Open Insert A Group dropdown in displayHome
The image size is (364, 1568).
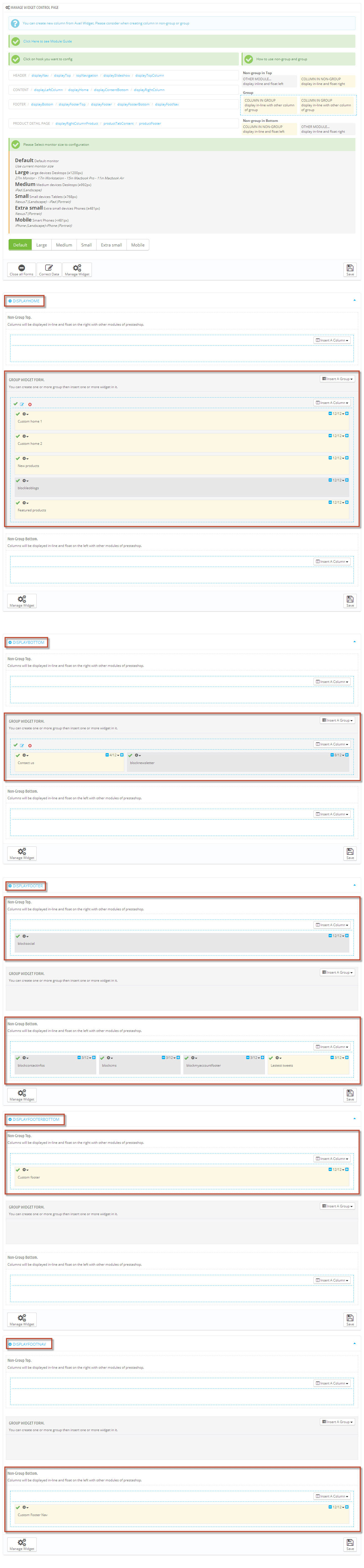click(x=337, y=379)
